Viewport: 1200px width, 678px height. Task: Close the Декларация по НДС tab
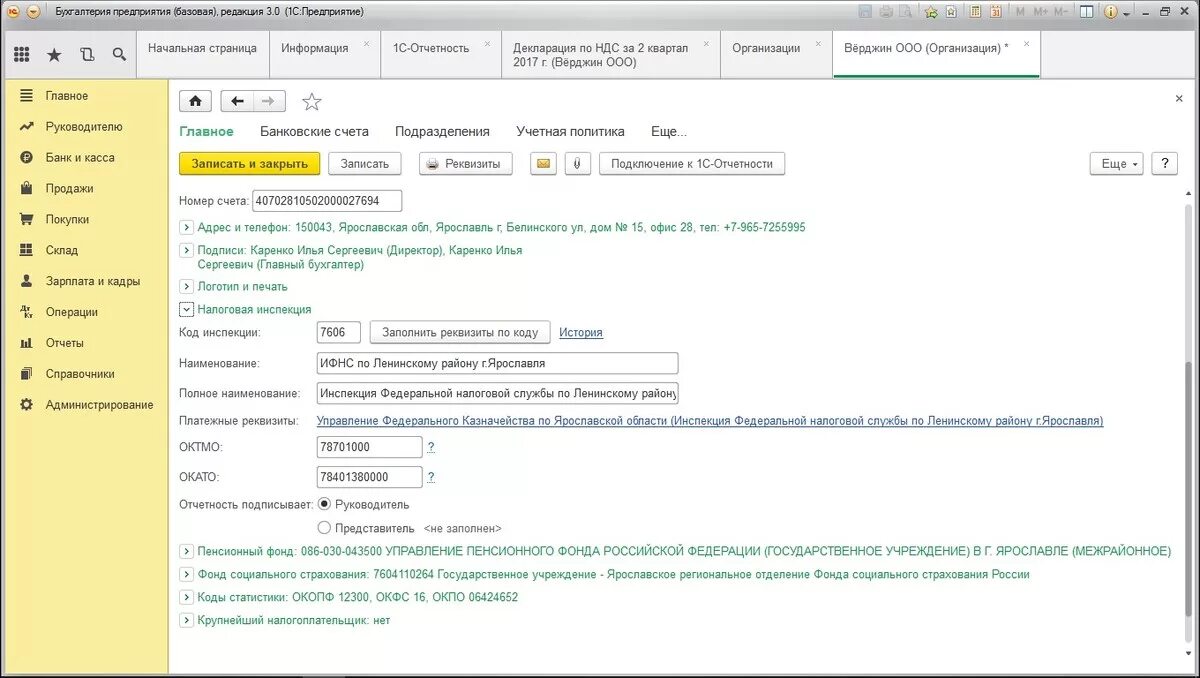pos(706,44)
